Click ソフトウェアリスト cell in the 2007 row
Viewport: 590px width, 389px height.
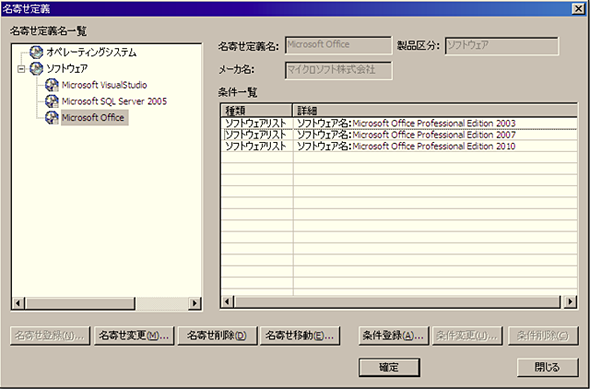click(256, 135)
